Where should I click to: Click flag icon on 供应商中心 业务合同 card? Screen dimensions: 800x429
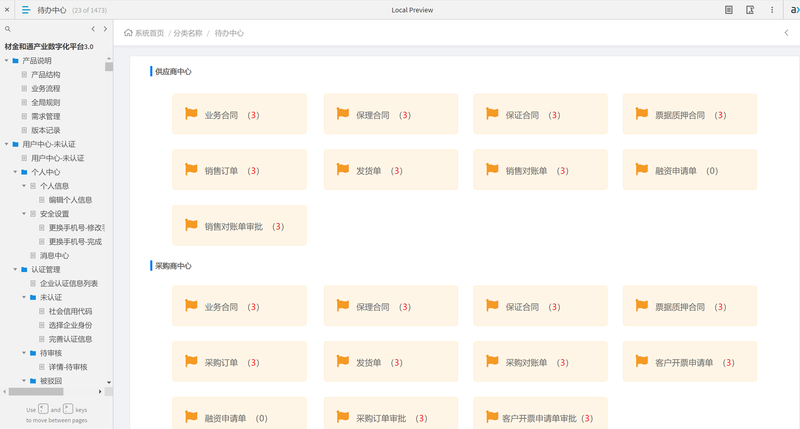point(191,113)
